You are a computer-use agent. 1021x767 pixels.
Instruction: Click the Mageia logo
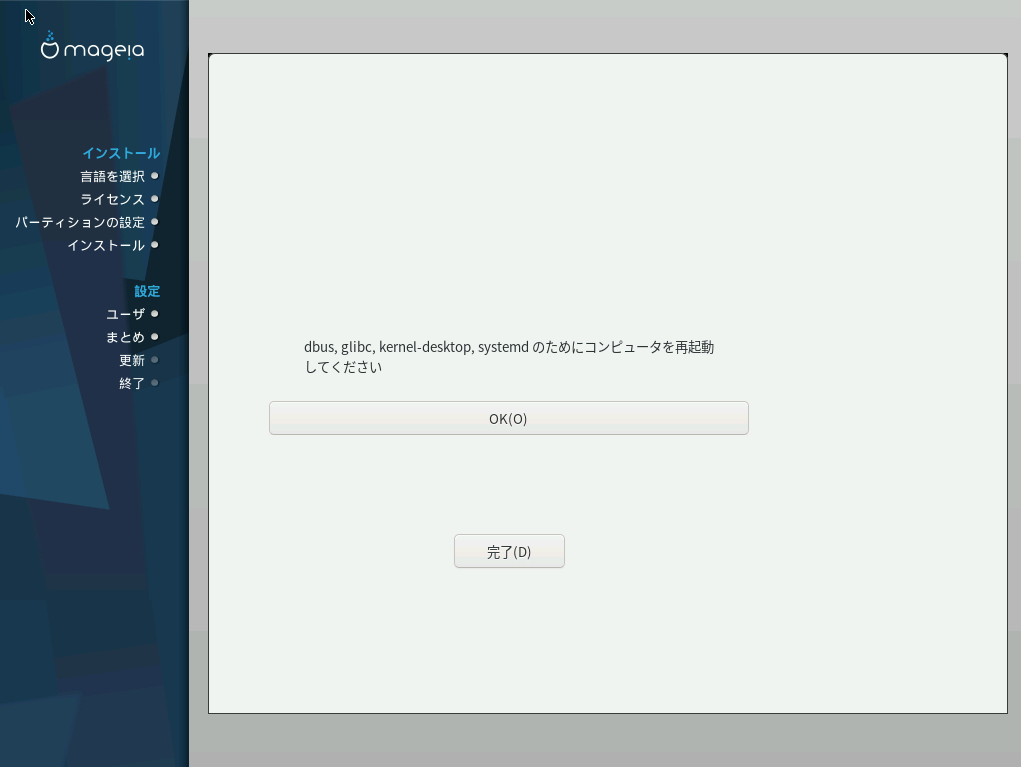pyautogui.click(x=92, y=47)
